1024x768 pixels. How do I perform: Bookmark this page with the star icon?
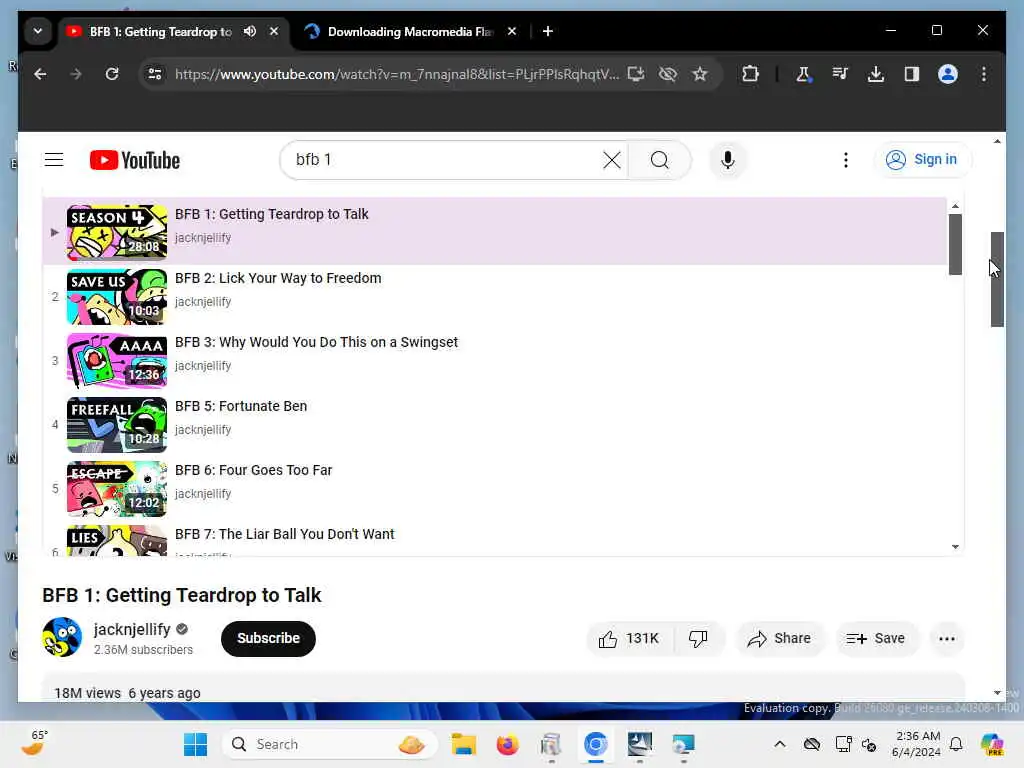click(700, 74)
